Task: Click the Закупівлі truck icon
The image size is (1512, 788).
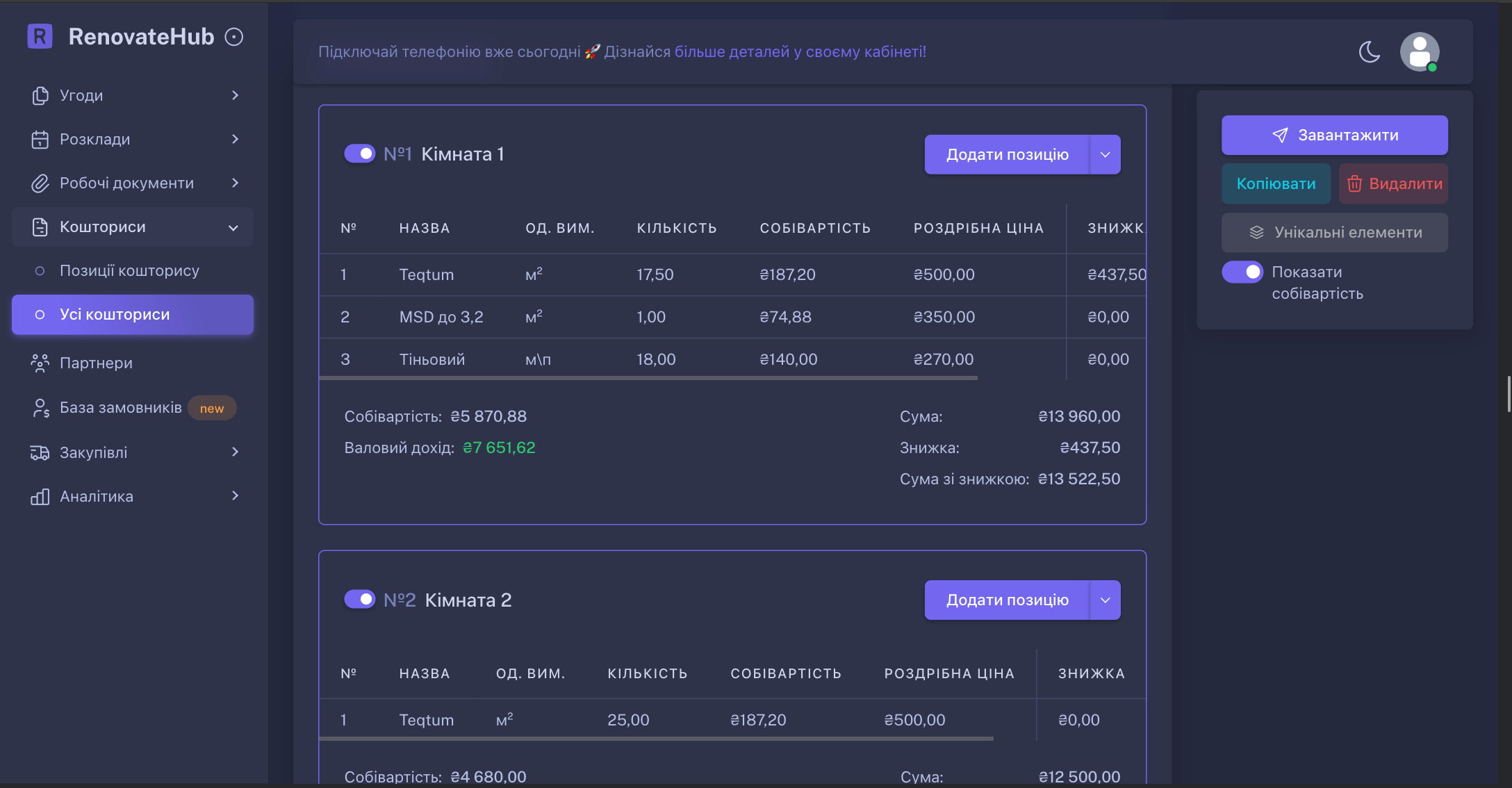Action: click(40, 452)
